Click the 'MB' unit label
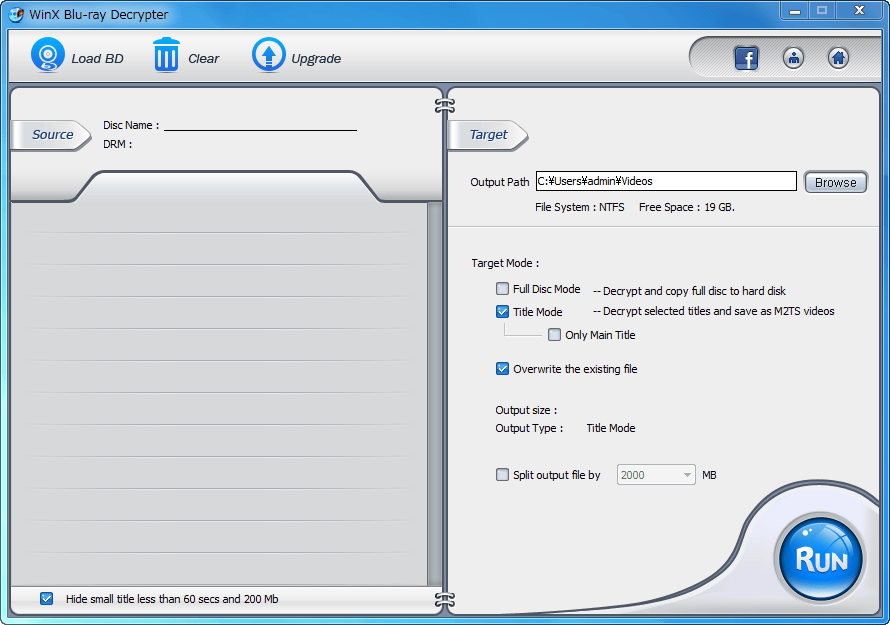The width and height of the screenshot is (890, 625). click(710, 475)
